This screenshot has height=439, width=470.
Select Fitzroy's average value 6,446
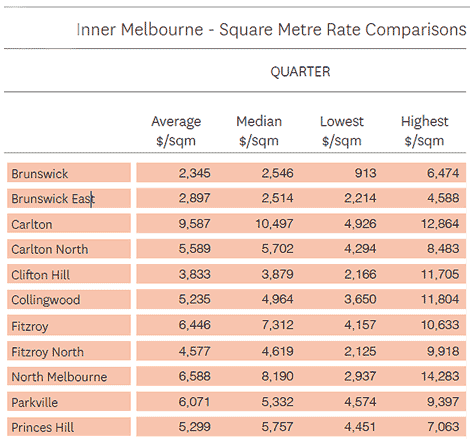[195, 325]
